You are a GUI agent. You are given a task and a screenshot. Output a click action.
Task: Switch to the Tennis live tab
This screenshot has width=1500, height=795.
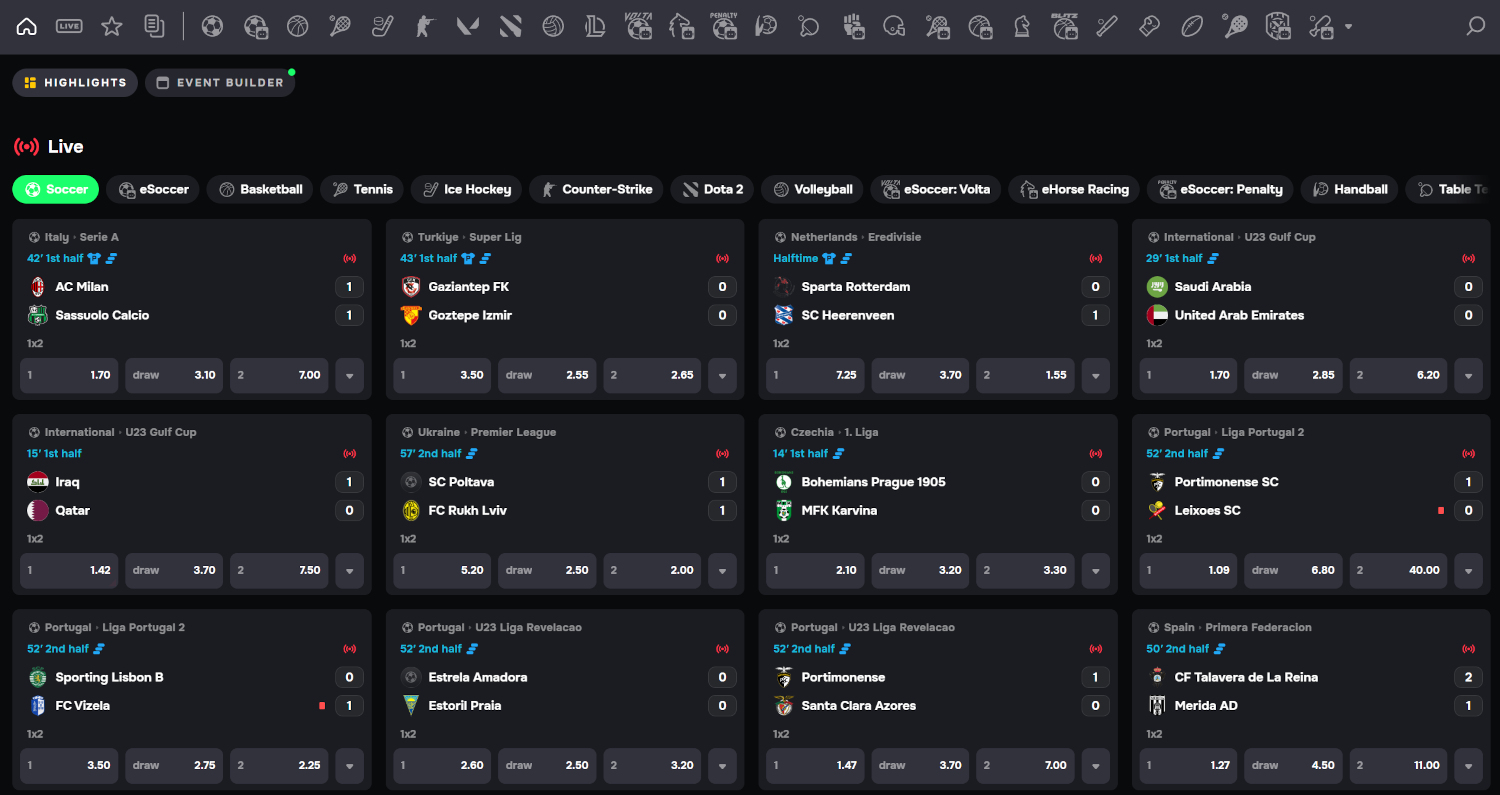(363, 189)
